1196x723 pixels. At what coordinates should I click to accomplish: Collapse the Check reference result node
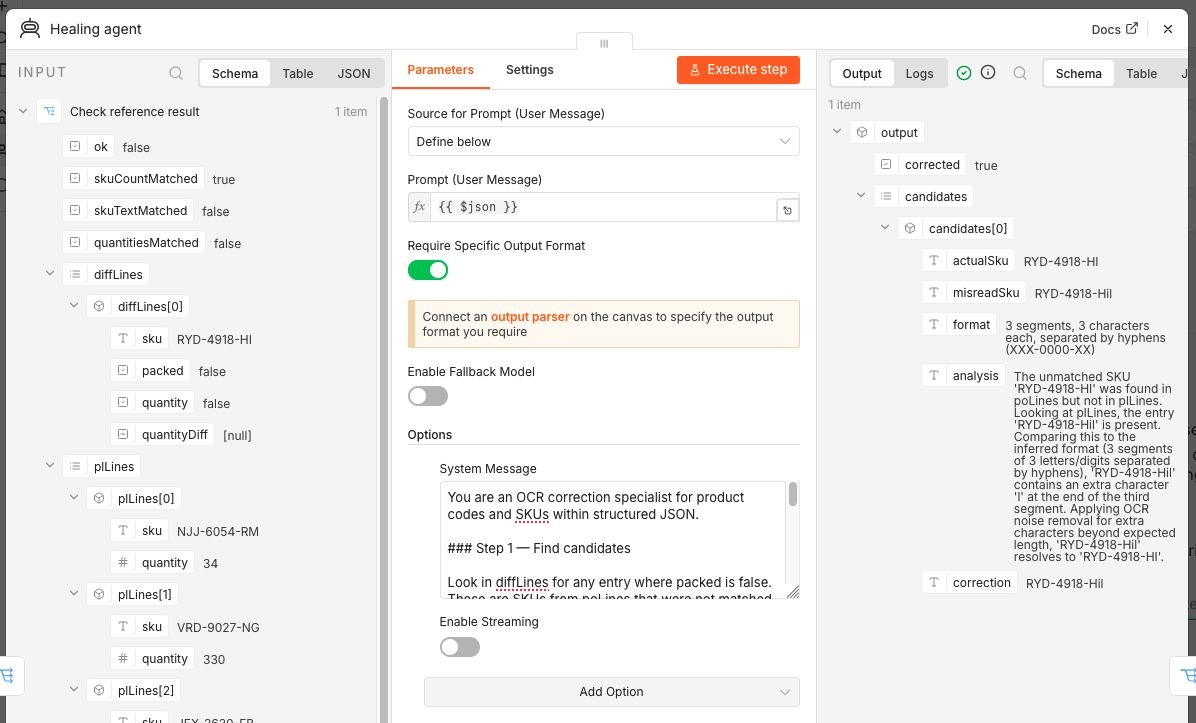[23, 111]
